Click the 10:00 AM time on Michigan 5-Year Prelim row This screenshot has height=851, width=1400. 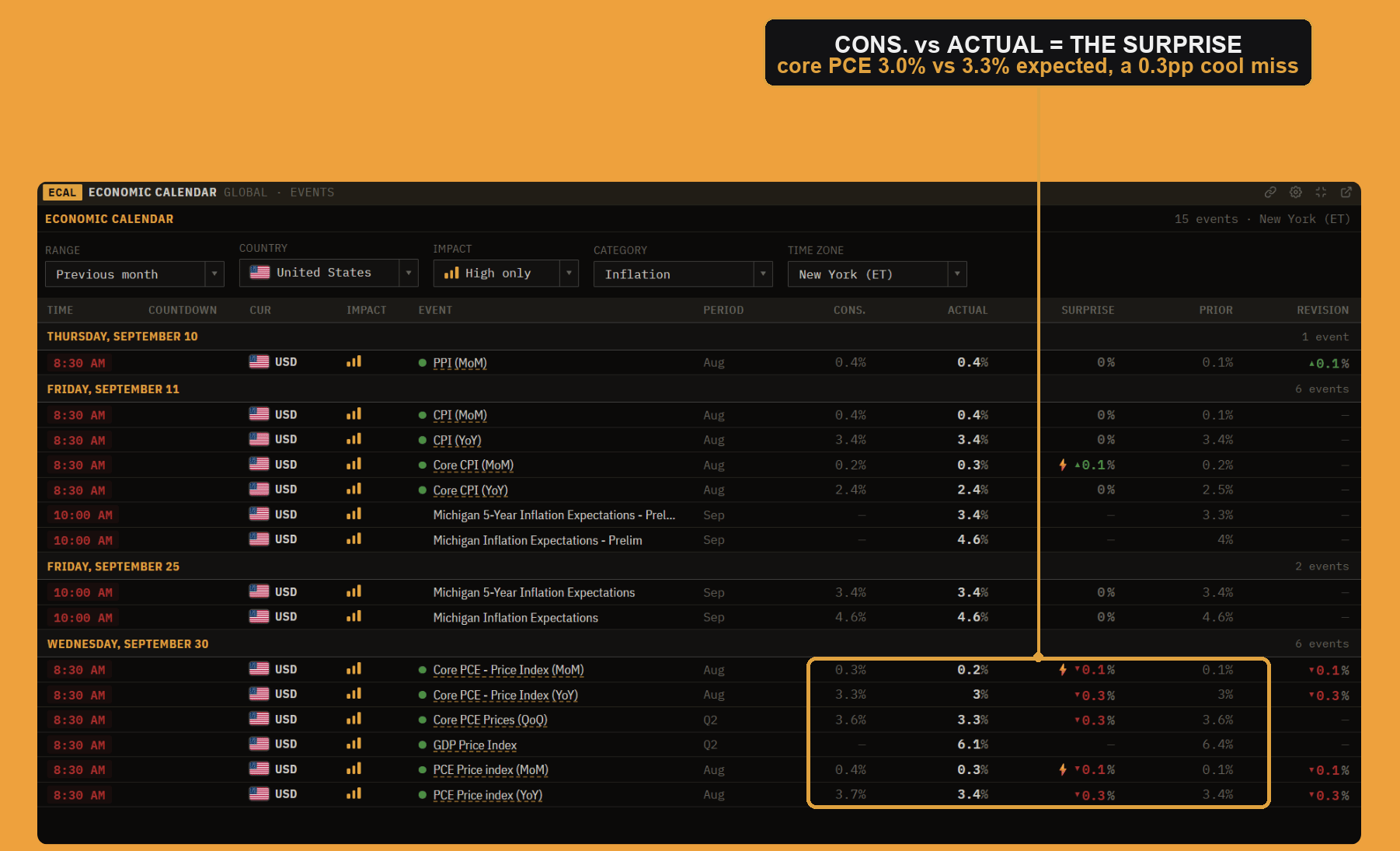point(82,515)
